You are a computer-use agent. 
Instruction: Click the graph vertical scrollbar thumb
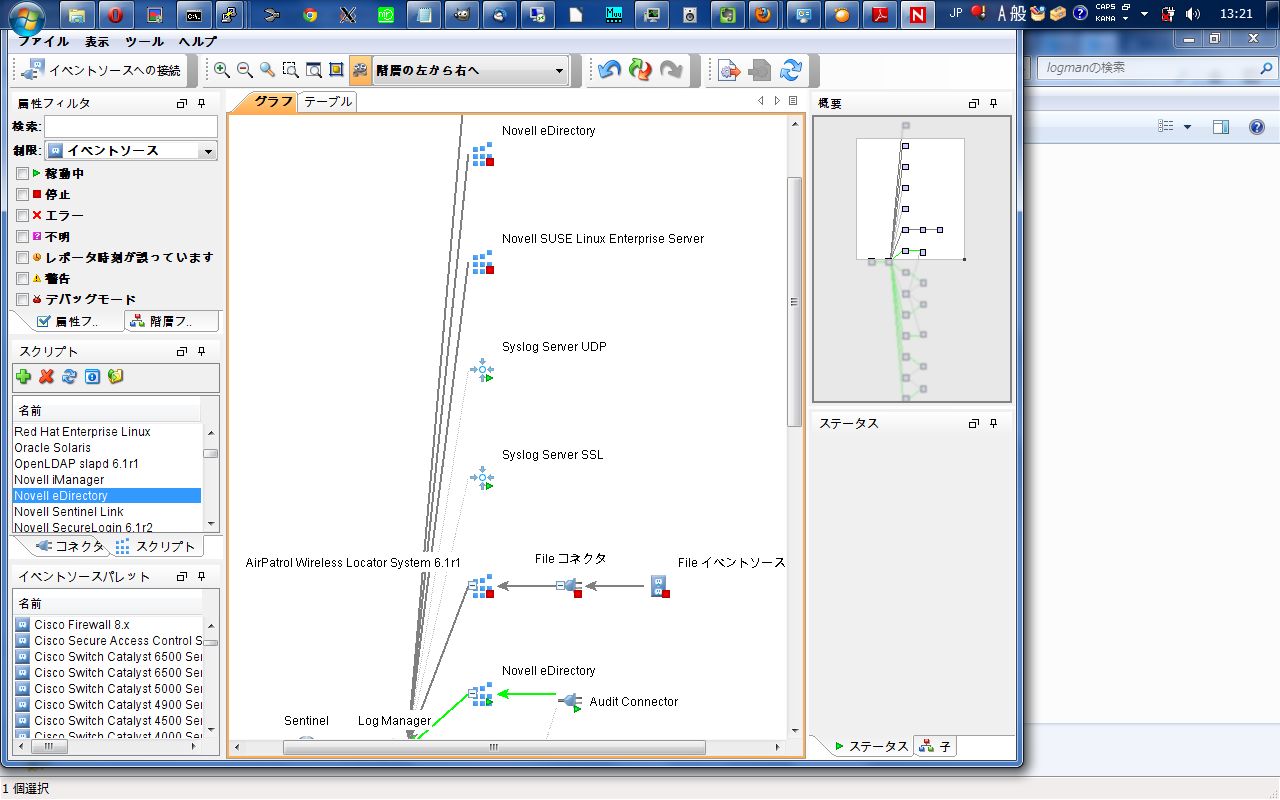(x=795, y=302)
